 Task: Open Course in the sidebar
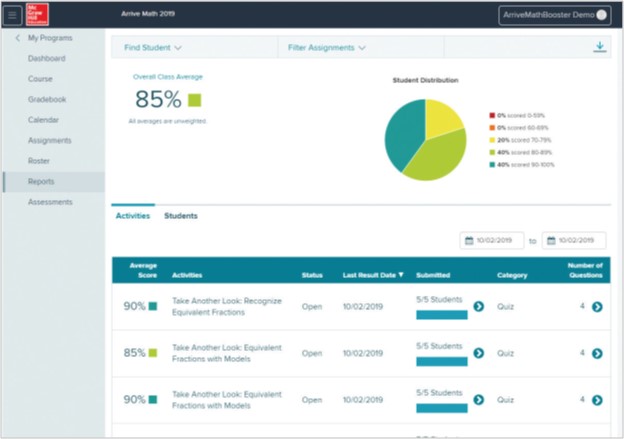tap(40, 79)
